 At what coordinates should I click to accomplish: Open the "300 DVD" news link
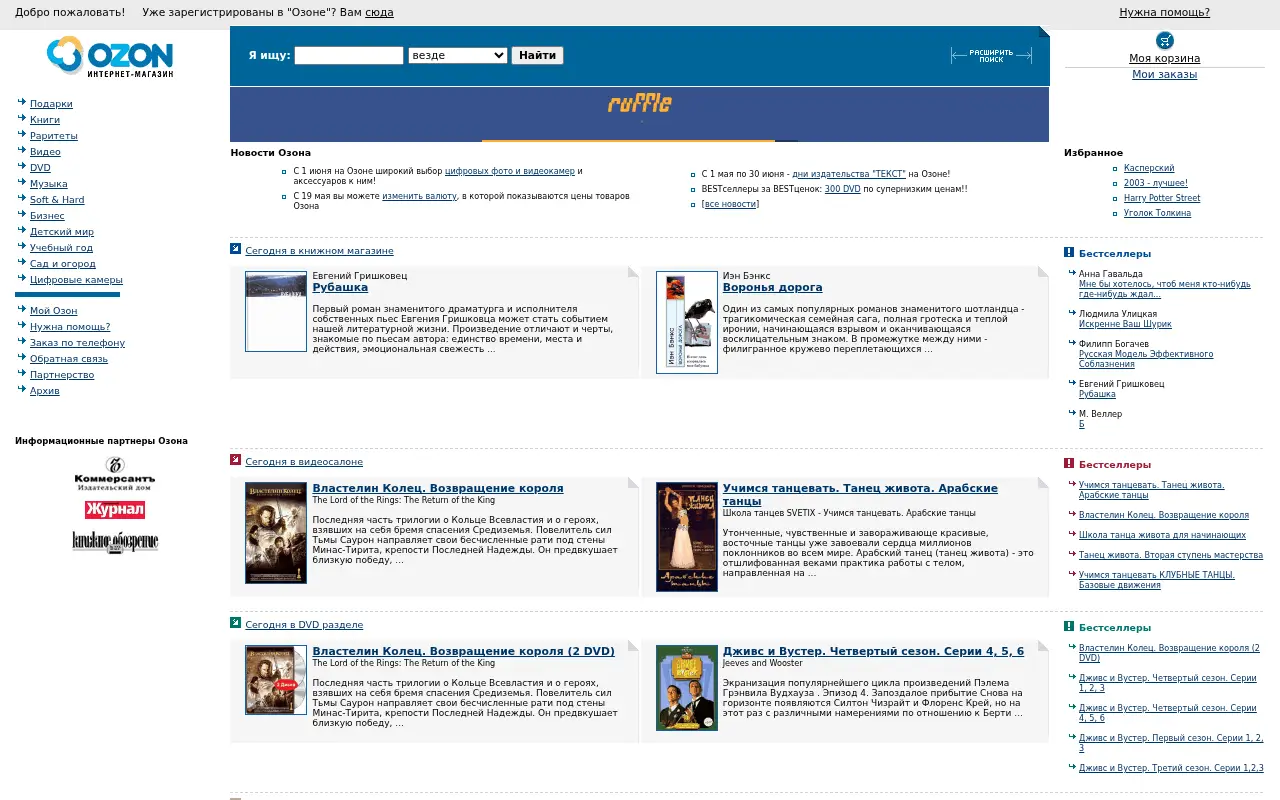coord(842,189)
